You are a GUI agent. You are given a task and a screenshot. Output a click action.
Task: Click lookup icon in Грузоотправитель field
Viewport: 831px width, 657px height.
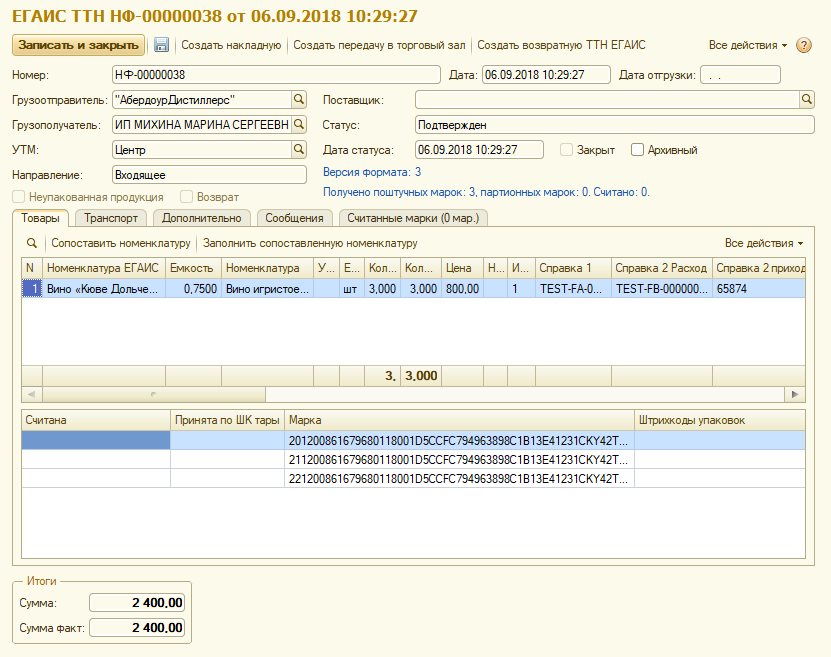click(x=298, y=99)
